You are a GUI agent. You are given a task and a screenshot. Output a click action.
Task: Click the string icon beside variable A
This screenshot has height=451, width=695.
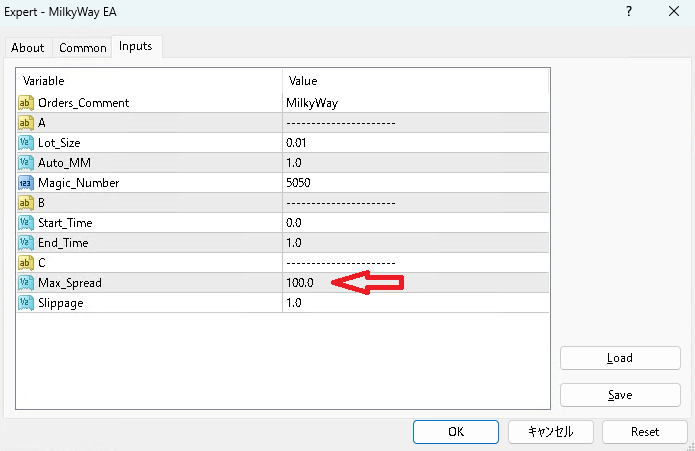tap(26, 123)
